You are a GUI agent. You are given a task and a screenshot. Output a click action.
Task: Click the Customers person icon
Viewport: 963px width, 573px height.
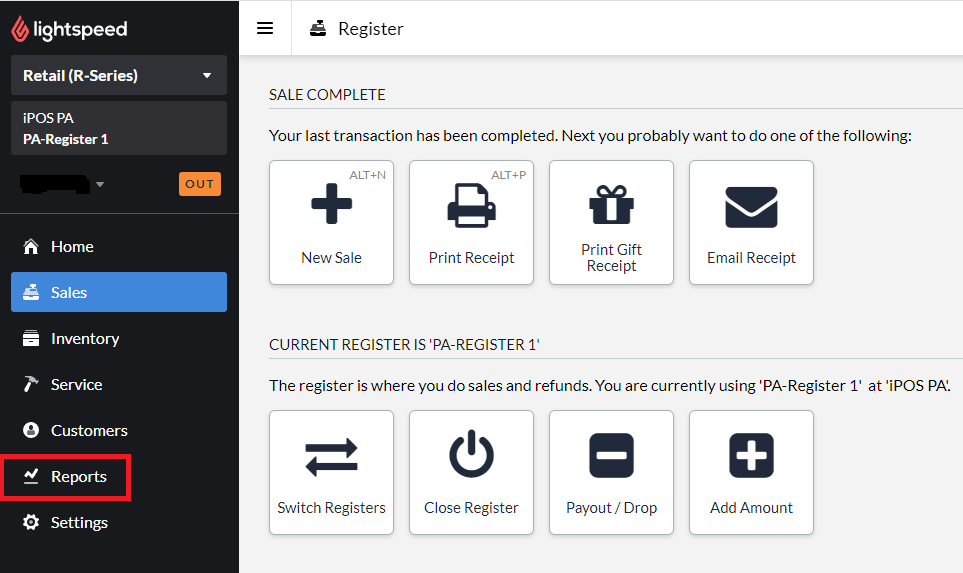click(31, 431)
